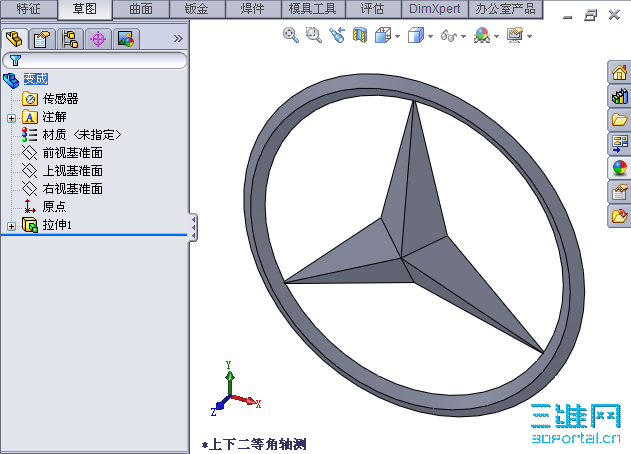631x454 pixels.
Task: Switch to the 钣金 sheet metal tab
Action: (x=197, y=9)
